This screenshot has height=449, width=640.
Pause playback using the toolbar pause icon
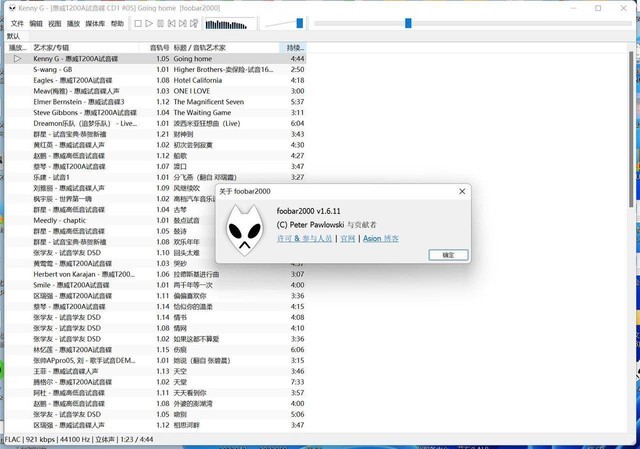pyautogui.click(x=160, y=24)
